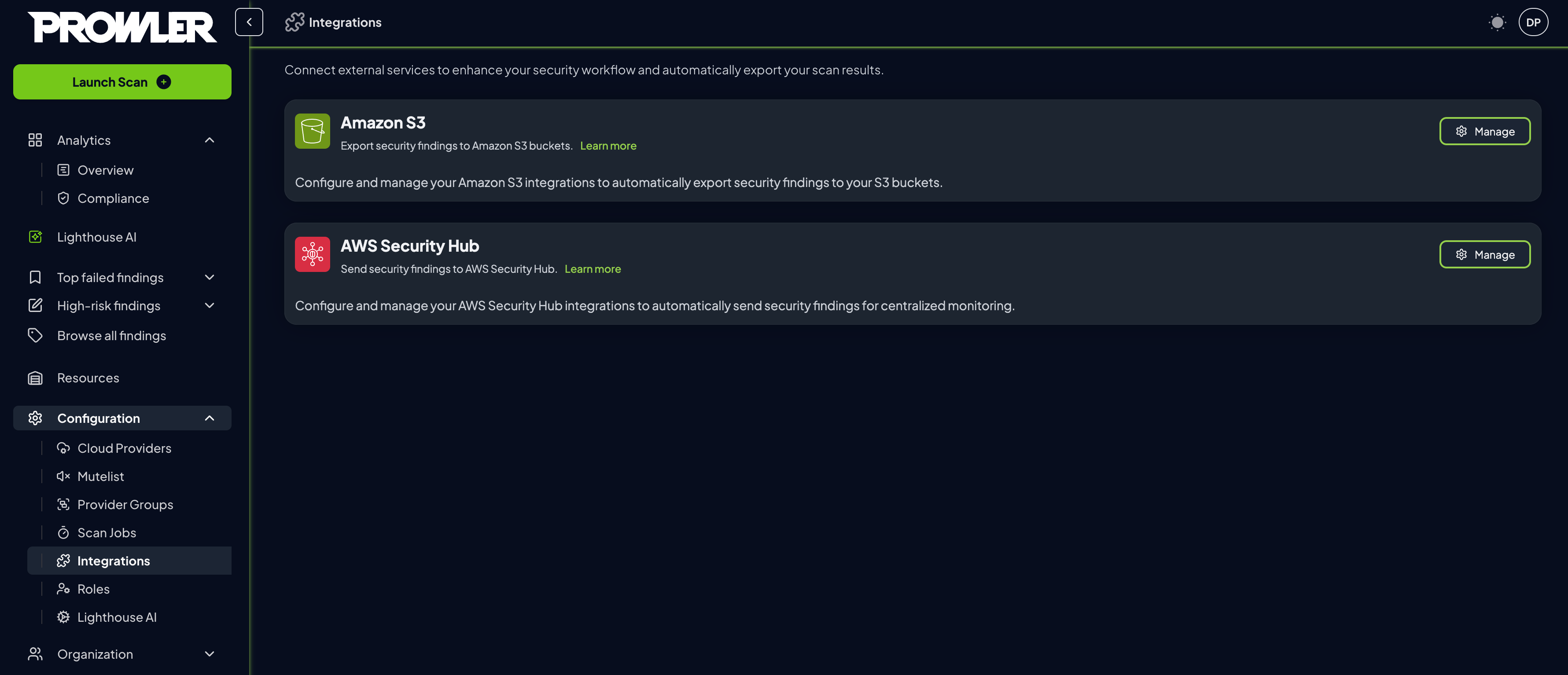
Task: Collapse the sidebar with the back arrow
Action: pos(249,22)
